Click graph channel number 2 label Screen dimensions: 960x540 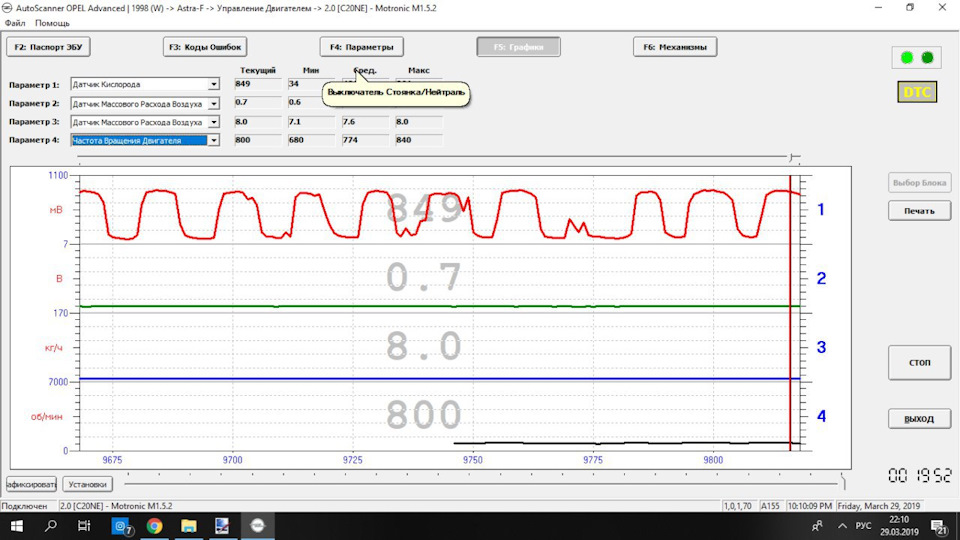coord(822,279)
